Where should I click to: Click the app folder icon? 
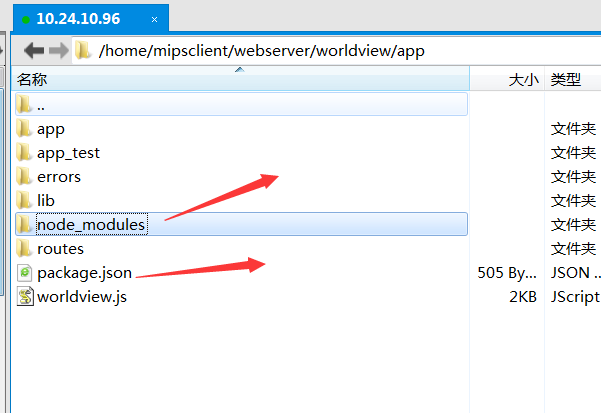tap(24, 128)
